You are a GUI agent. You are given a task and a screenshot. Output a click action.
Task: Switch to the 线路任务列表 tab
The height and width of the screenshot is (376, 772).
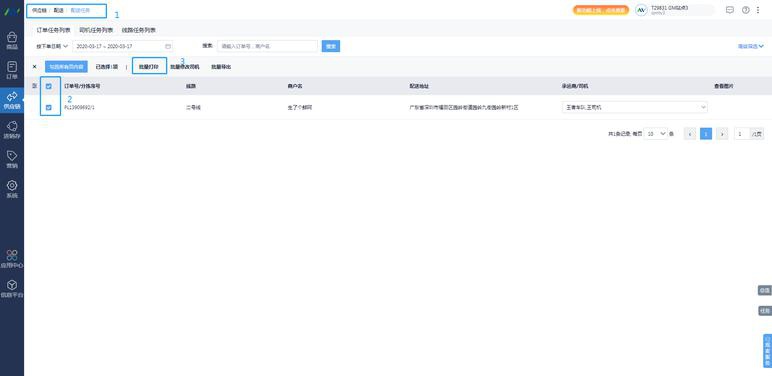click(x=139, y=30)
